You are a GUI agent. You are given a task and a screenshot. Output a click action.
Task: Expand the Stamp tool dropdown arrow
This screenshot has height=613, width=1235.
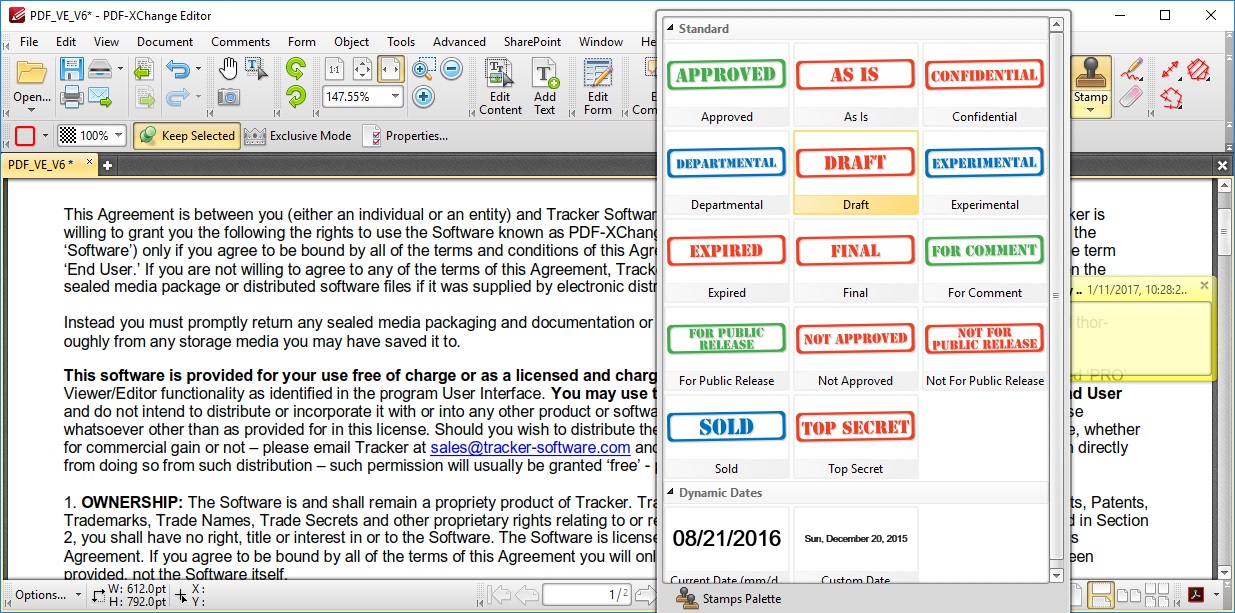(1091, 108)
